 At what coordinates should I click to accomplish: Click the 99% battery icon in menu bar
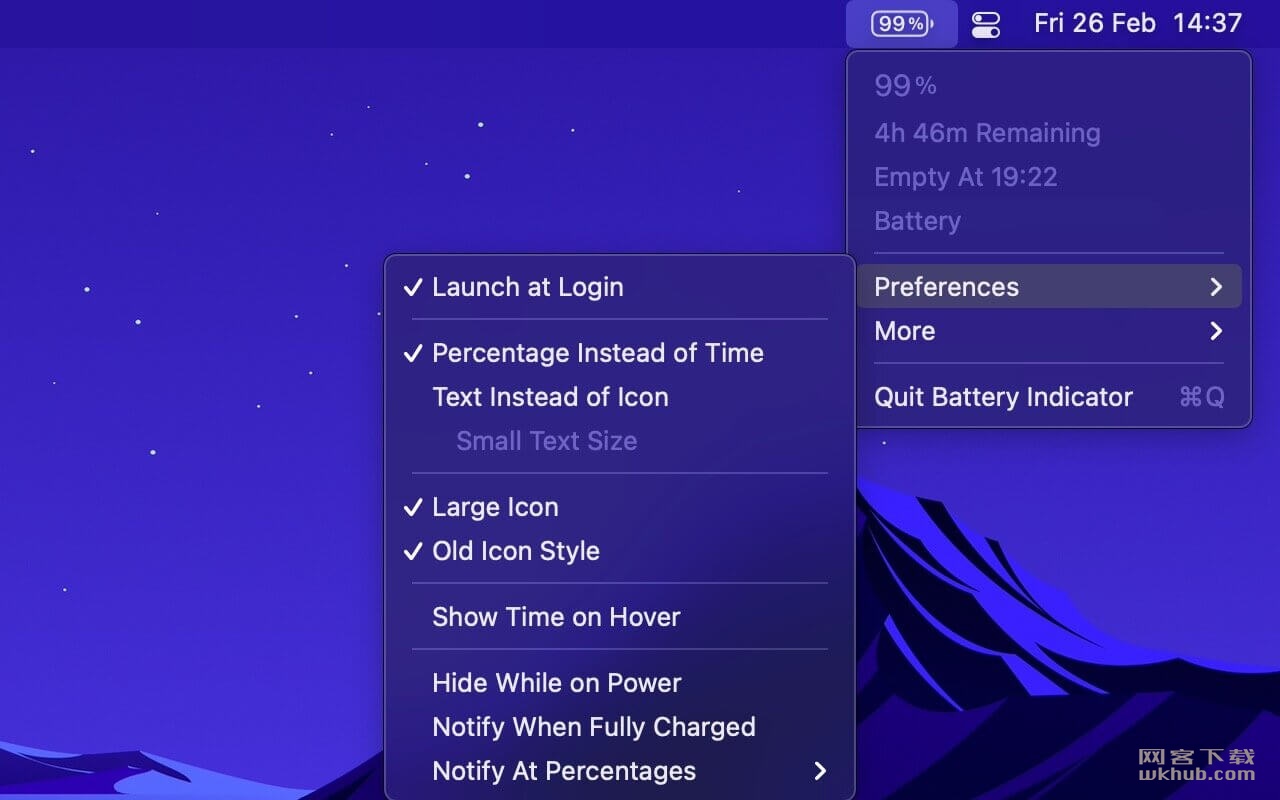902,23
